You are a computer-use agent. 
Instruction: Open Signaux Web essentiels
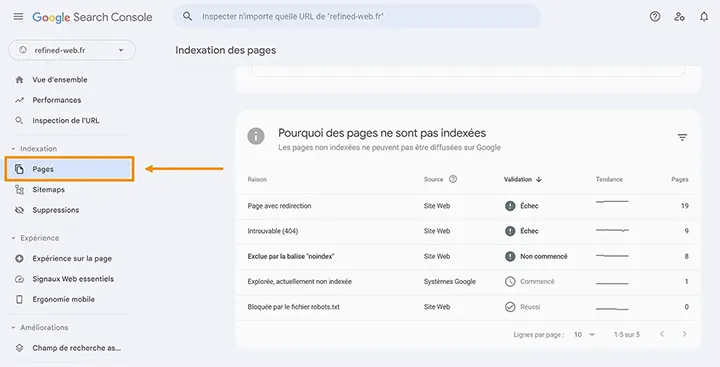(73, 279)
